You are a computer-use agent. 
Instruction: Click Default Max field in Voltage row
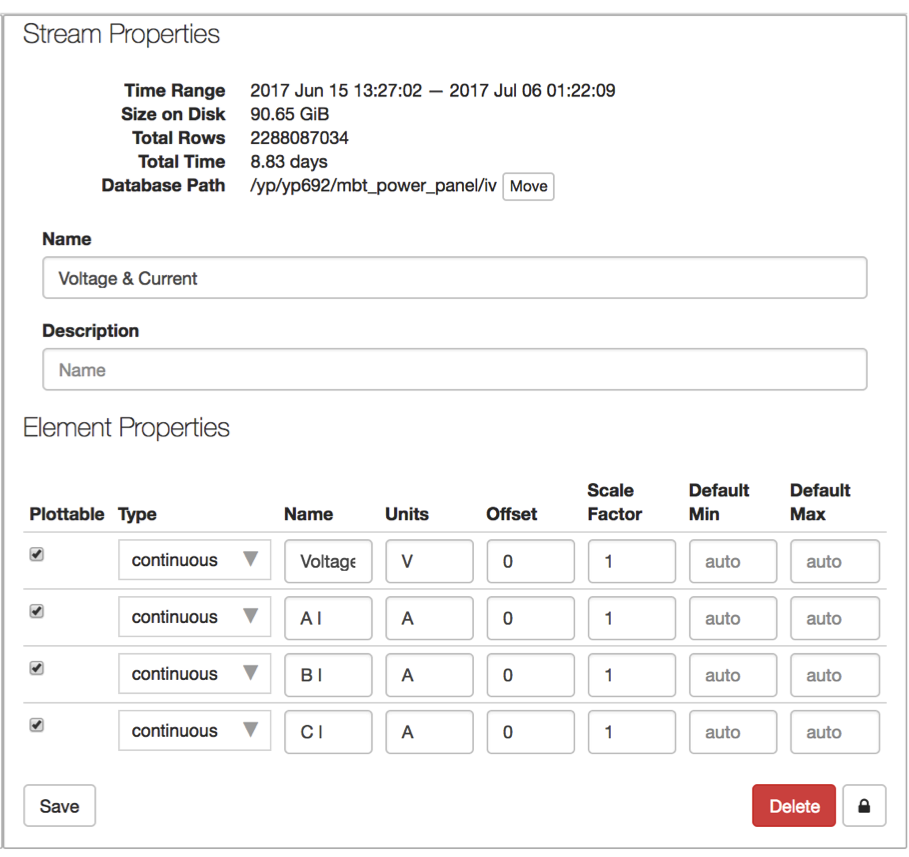[834, 562]
